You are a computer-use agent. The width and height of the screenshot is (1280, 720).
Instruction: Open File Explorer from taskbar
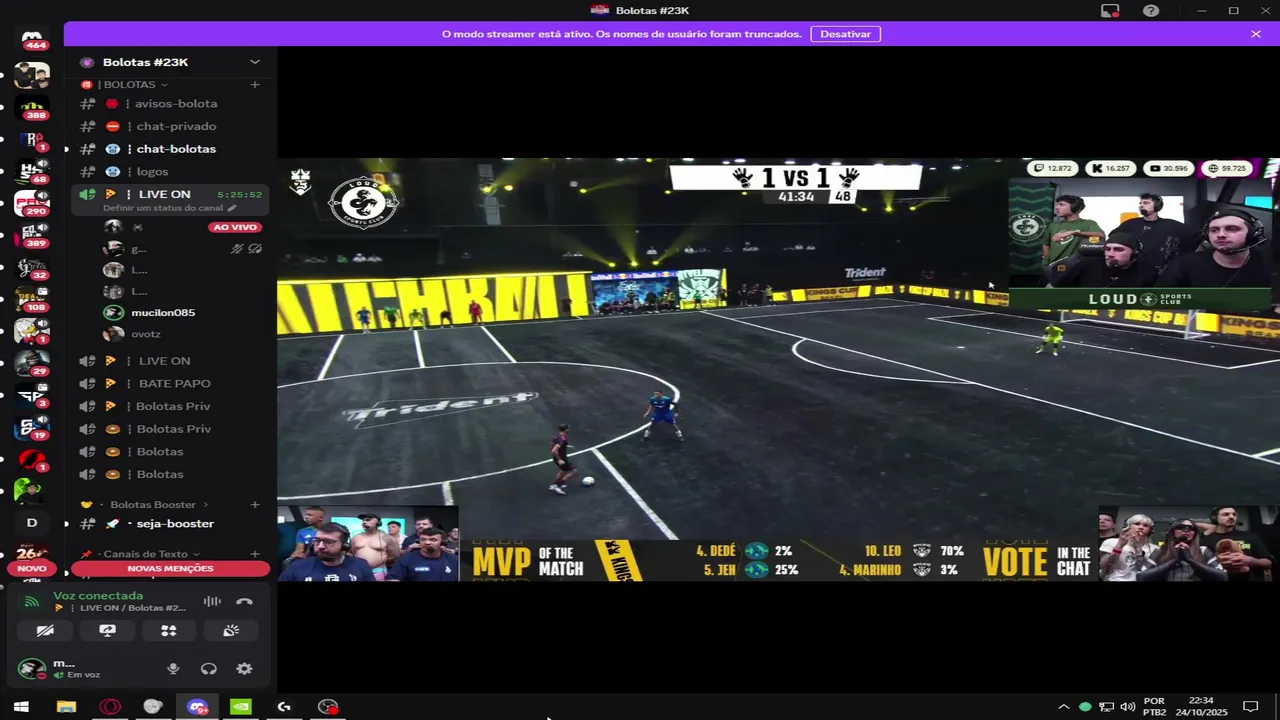(66, 707)
